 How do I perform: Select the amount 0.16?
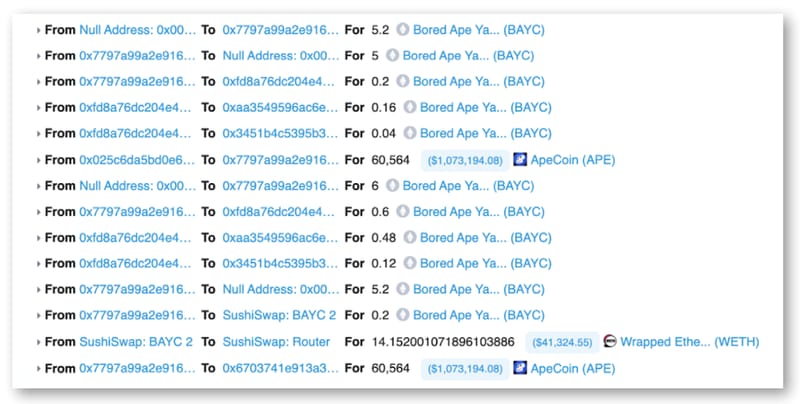[x=384, y=107]
